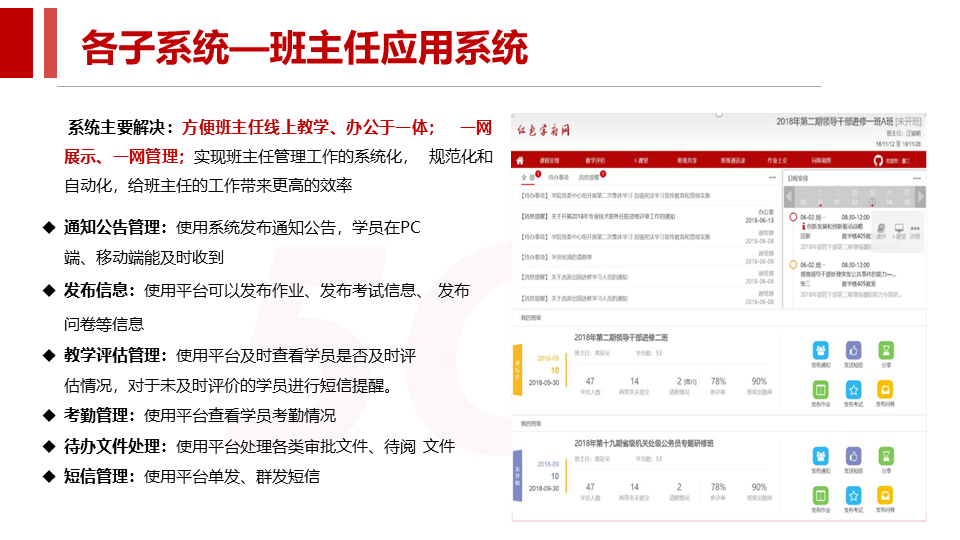Image resolution: width=960 pixels, height=540 pixels.
Task: Open the 课件 icon in the schedule entry
Action: (x=881, y=230)
